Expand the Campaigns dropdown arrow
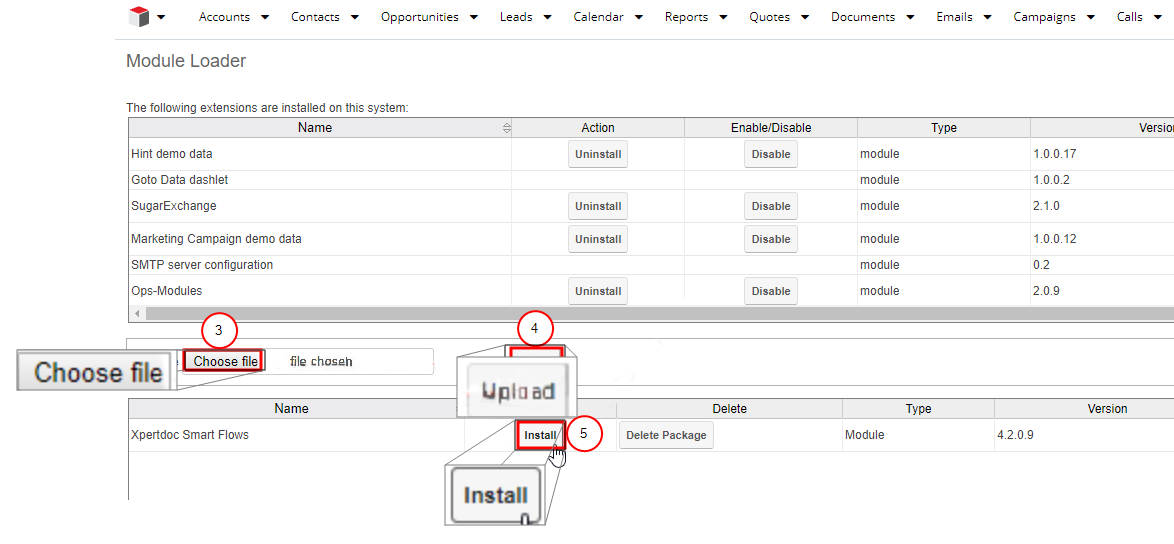Screen dimensions: 1174x544 pos(1090,17)
